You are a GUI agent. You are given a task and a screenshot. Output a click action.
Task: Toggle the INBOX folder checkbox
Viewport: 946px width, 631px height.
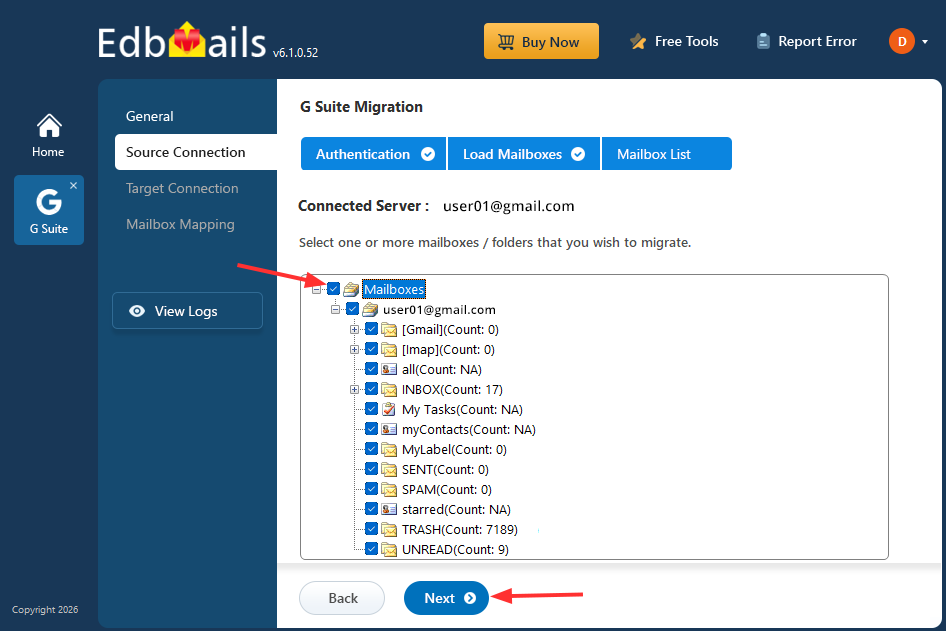[372, 390]
